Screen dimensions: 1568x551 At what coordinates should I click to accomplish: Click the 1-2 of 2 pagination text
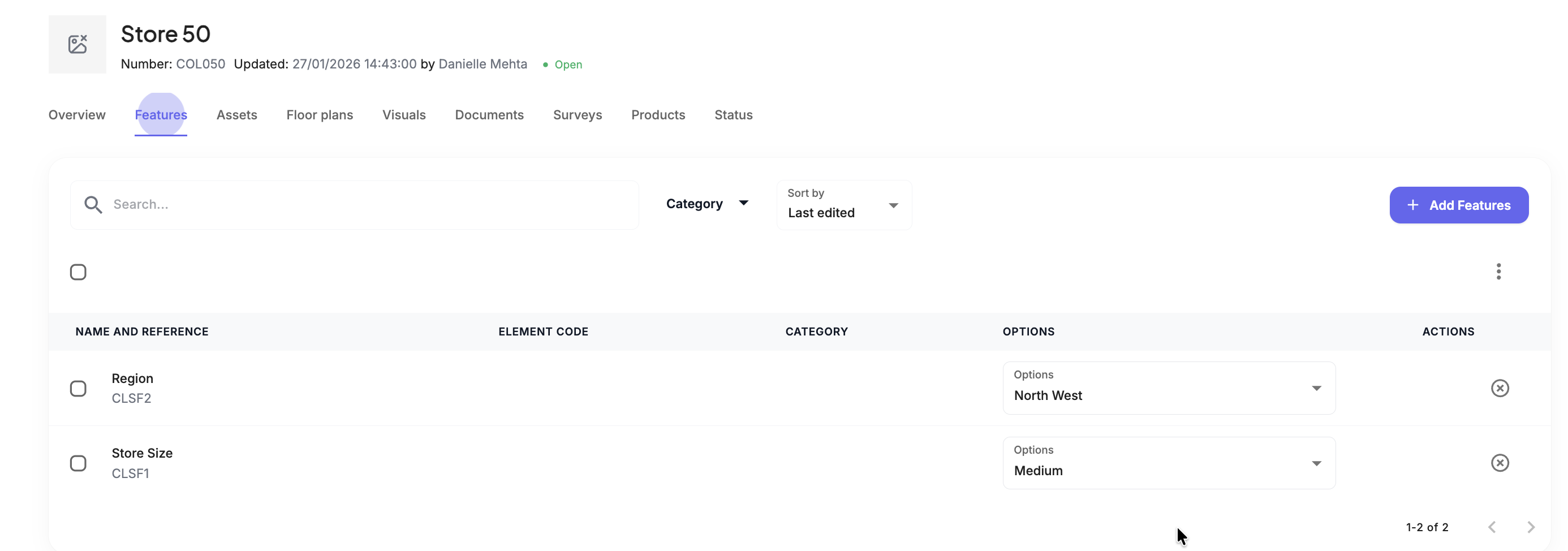[1427, 527]
